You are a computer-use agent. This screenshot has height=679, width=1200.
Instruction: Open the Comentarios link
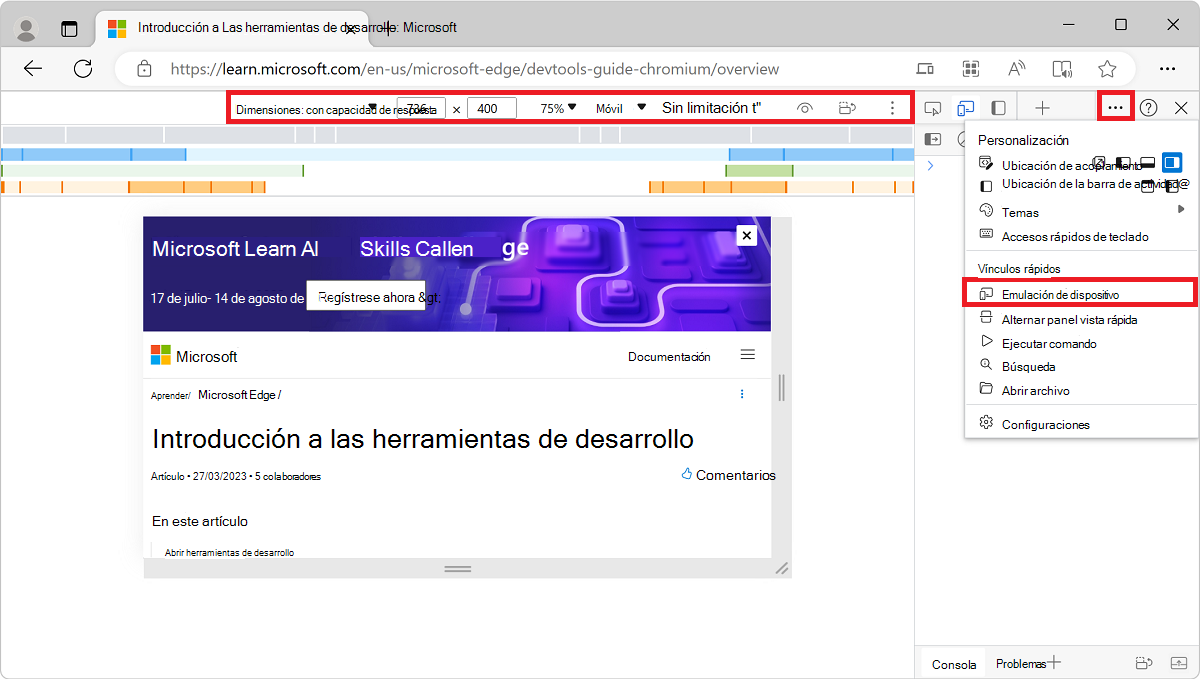pos(736,475)
